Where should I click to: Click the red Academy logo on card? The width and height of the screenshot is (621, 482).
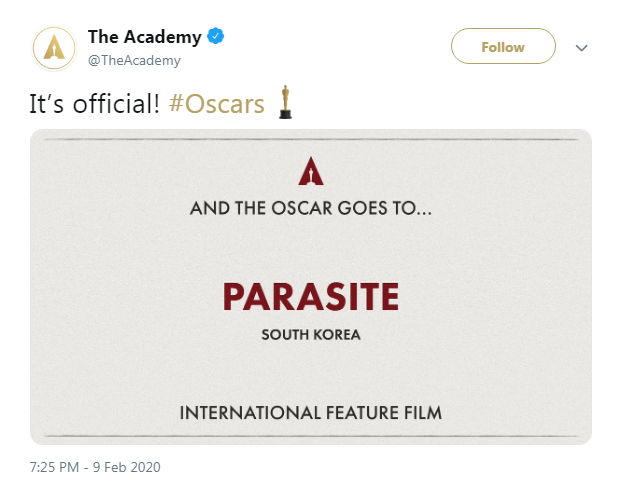(x=311, y=171)
